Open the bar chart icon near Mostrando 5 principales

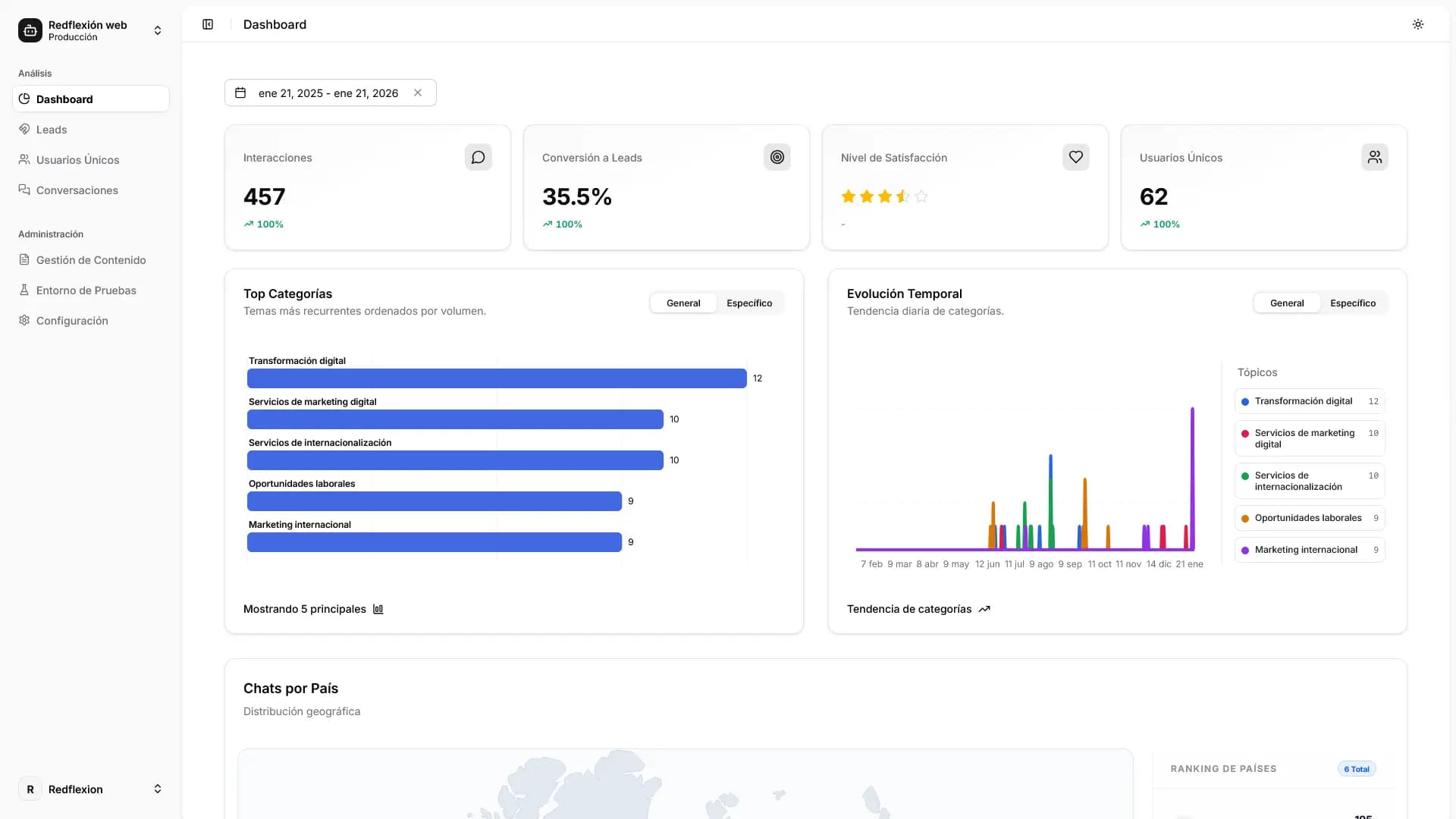377,609
